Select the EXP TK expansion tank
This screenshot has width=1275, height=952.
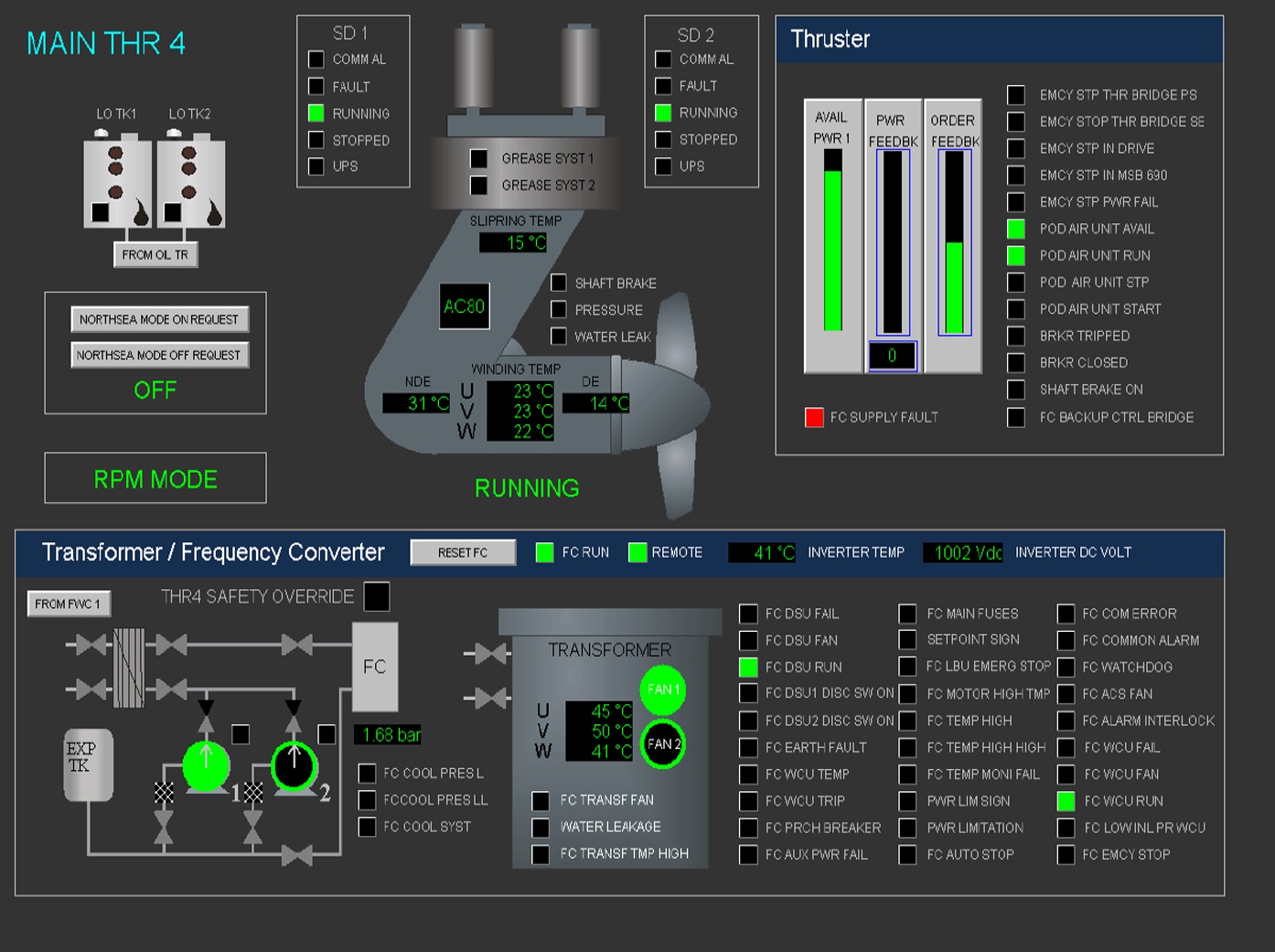click(x=87, y=764)
